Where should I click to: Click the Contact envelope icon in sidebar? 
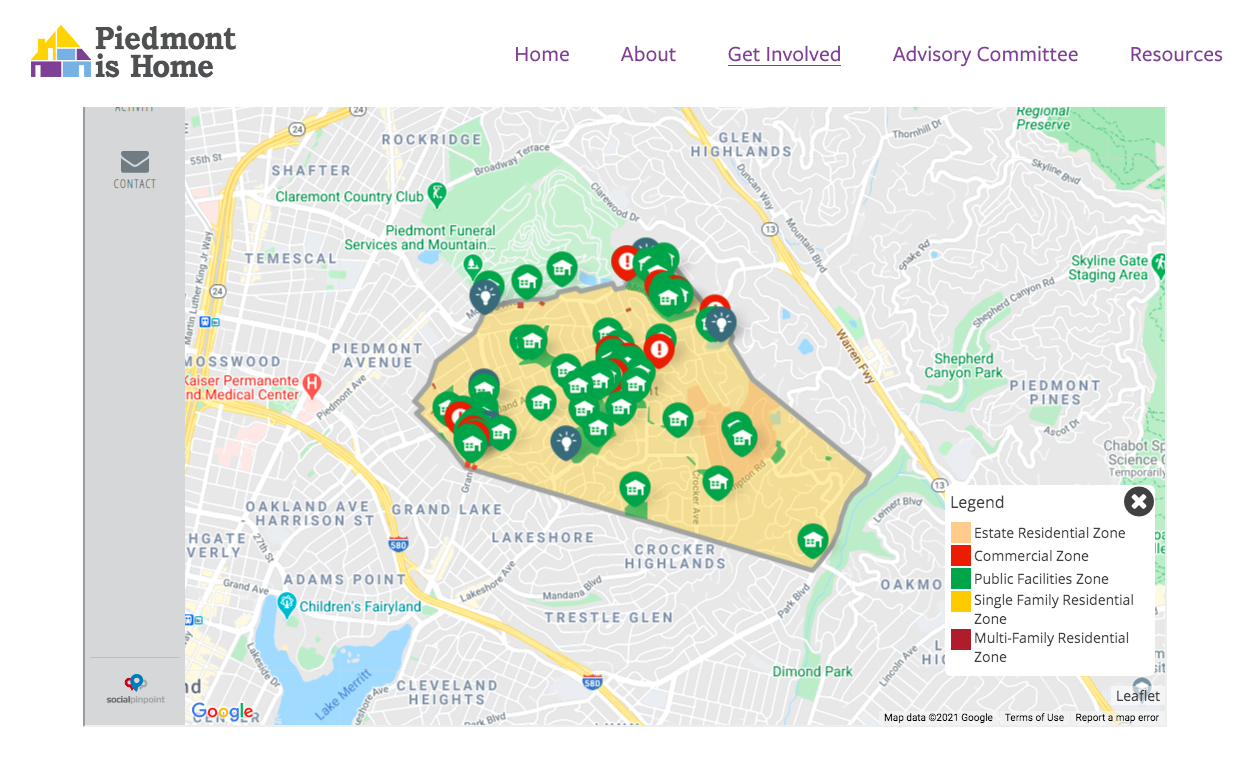click(x=134, y=162)
